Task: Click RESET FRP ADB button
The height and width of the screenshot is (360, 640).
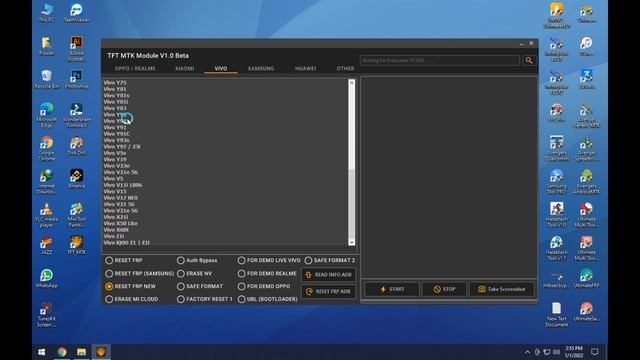Action: (x=329, y=291)
